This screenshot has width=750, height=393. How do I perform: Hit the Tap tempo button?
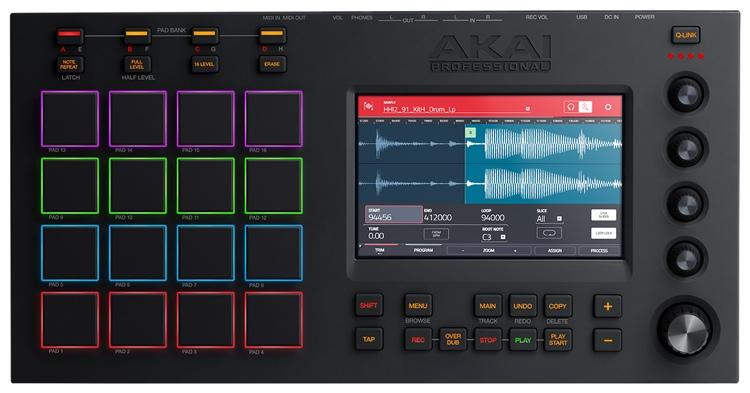pyautogui.click(x=369, y=339)
